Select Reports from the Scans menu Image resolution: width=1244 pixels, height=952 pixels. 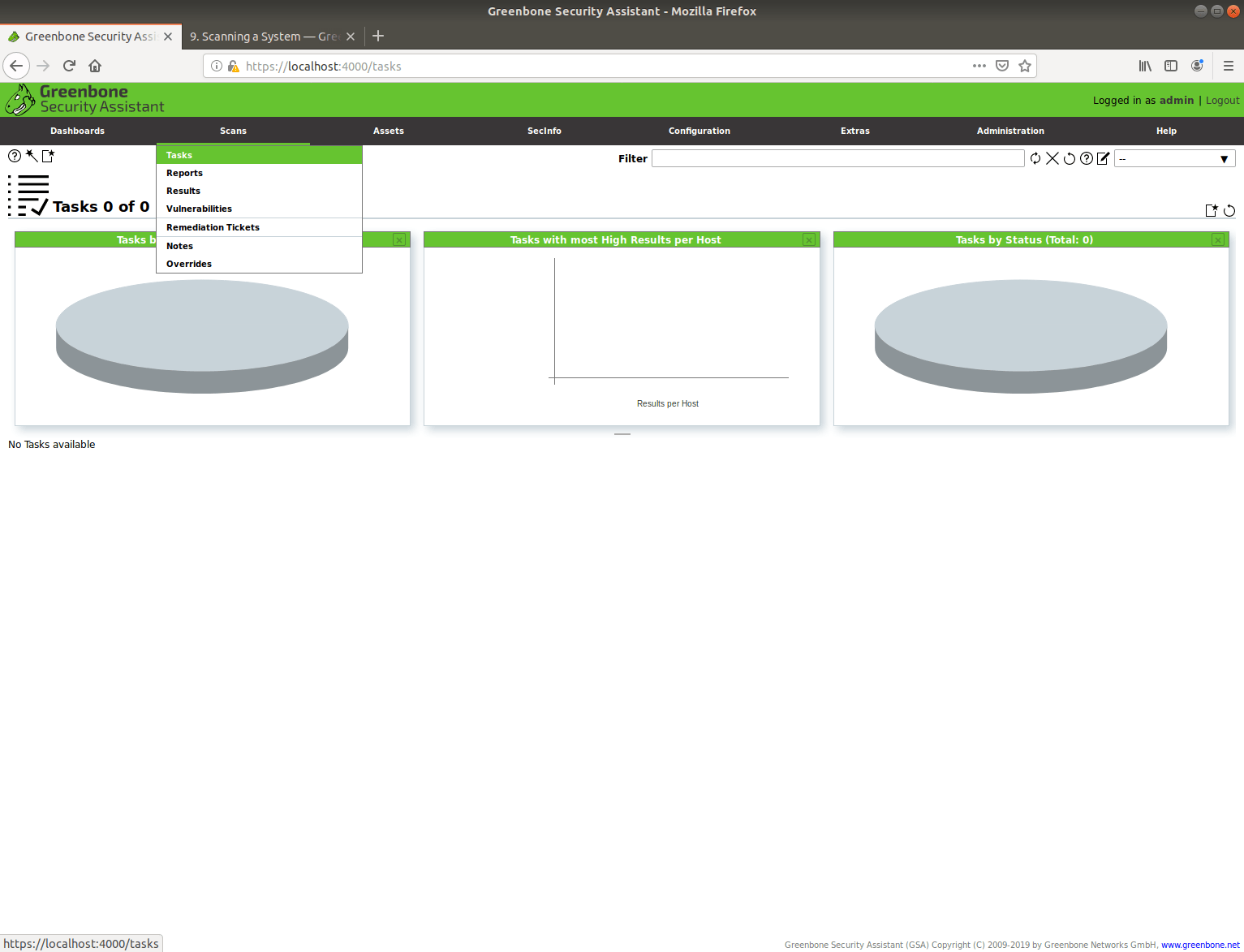184,173
